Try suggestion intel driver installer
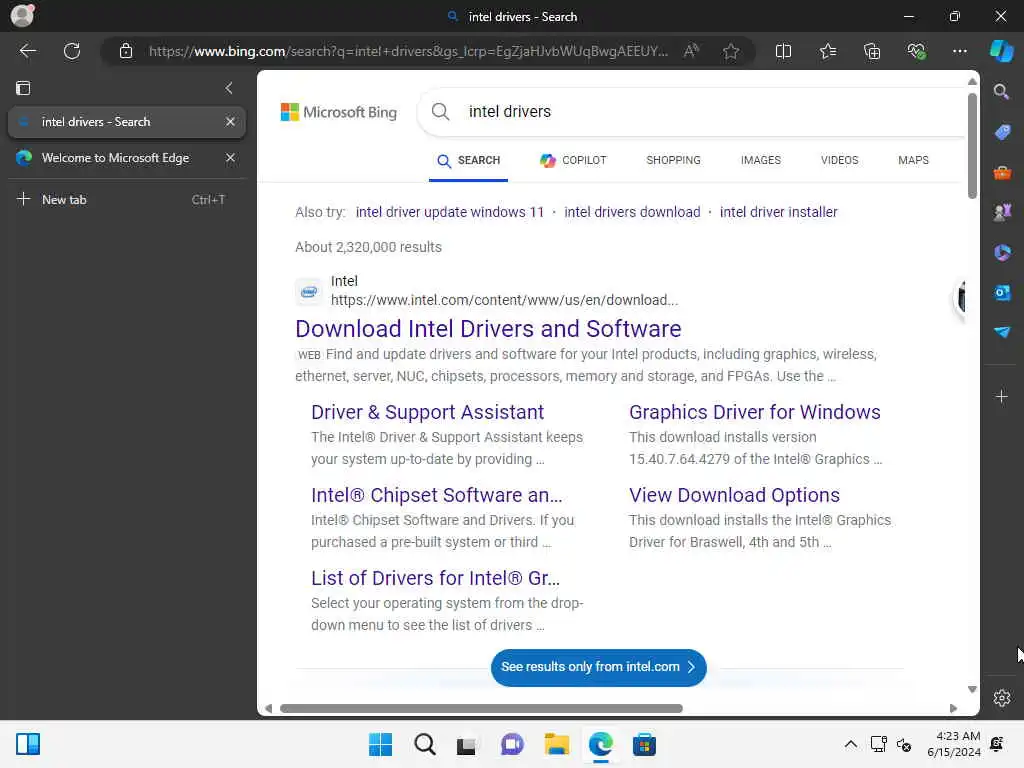The height and width of the screenshot is (768, 1024). 778,212
